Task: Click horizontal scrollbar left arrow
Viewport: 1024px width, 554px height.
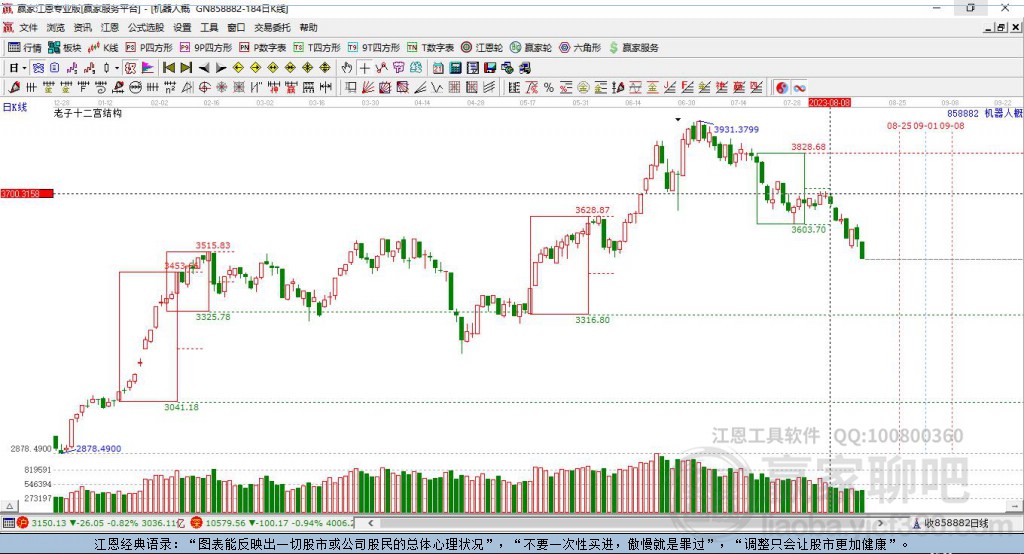Action: pyautogui.click(x=370, y=523)
